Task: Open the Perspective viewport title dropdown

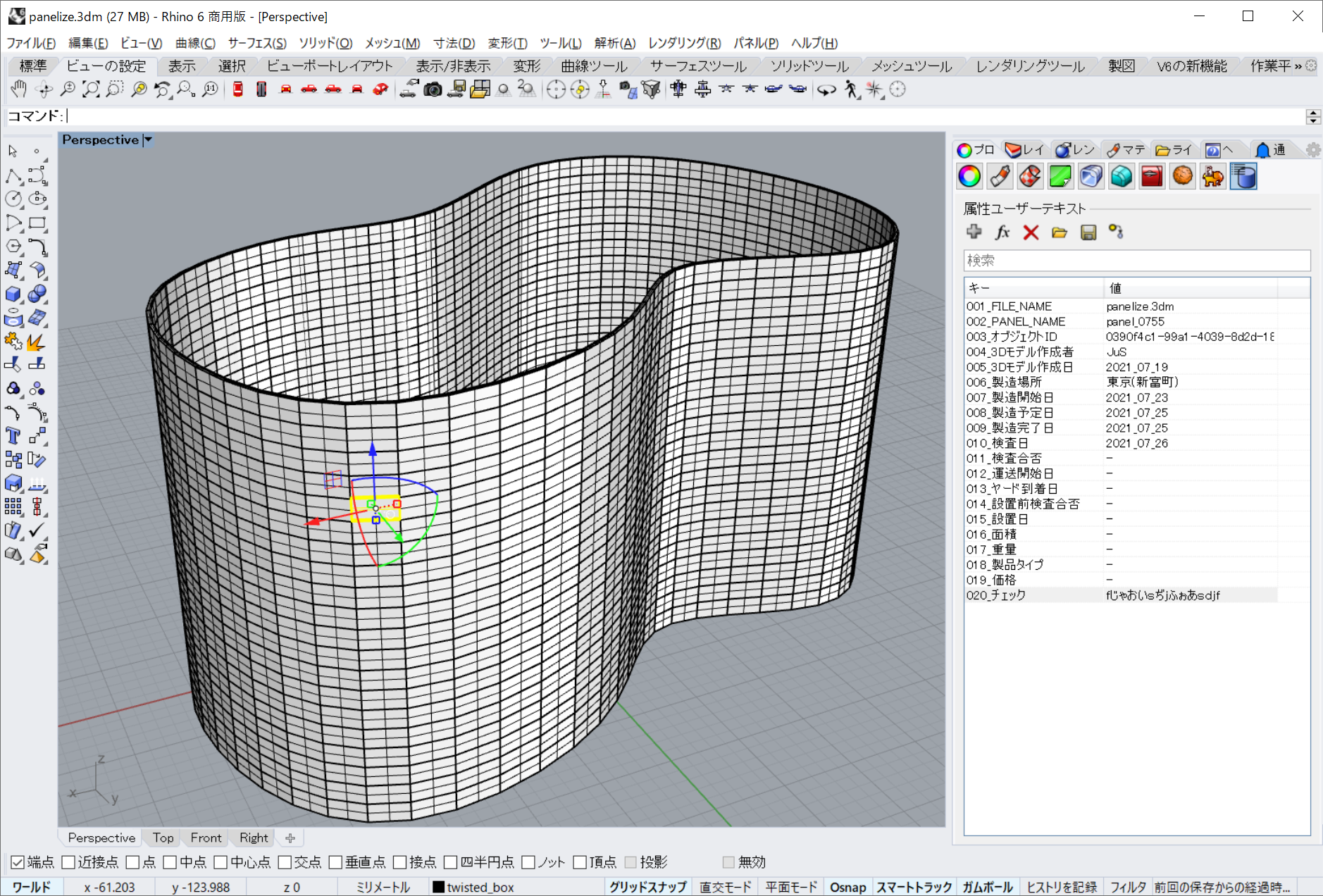Action: pos(148,139)
